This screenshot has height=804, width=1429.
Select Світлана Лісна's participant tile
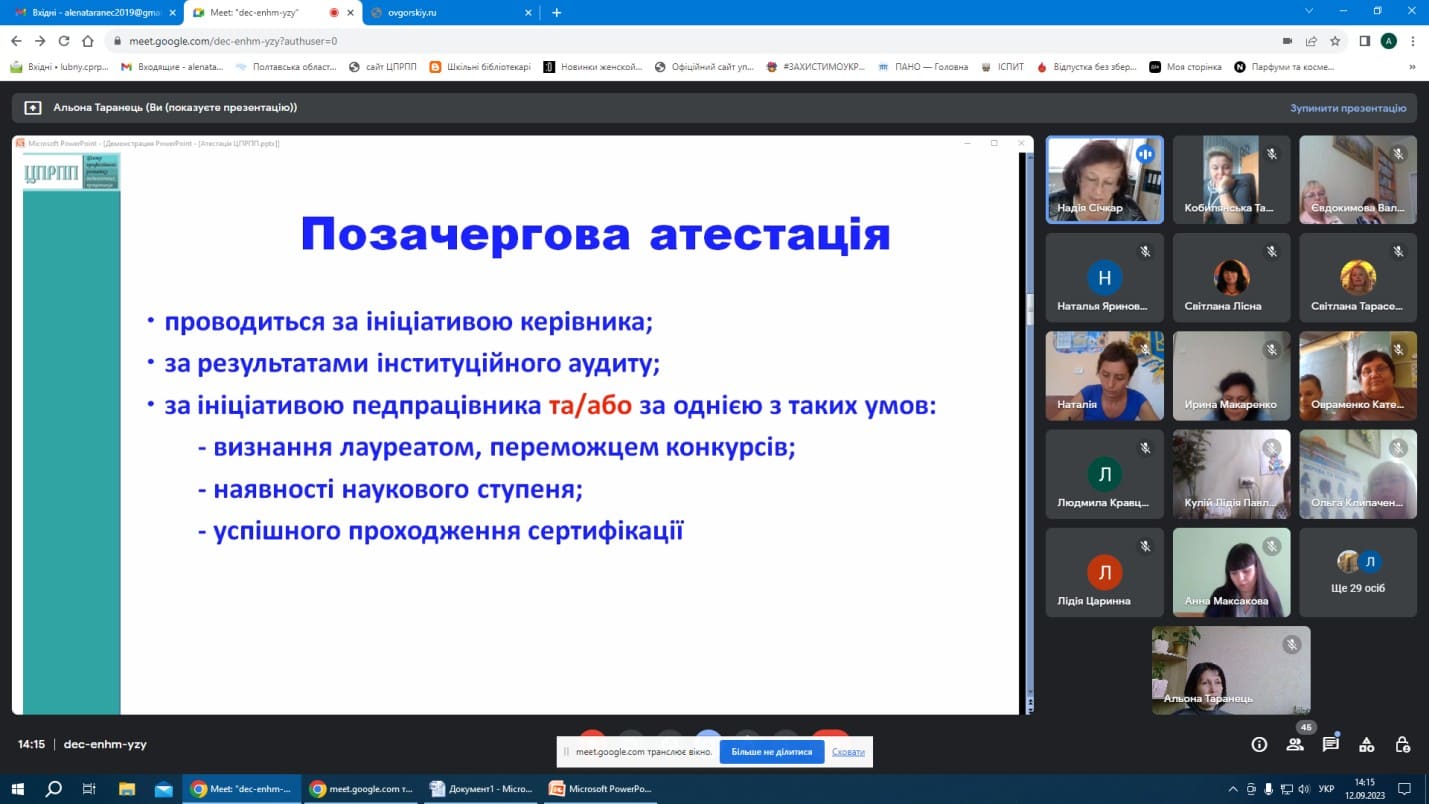(x=1231, y=277)
